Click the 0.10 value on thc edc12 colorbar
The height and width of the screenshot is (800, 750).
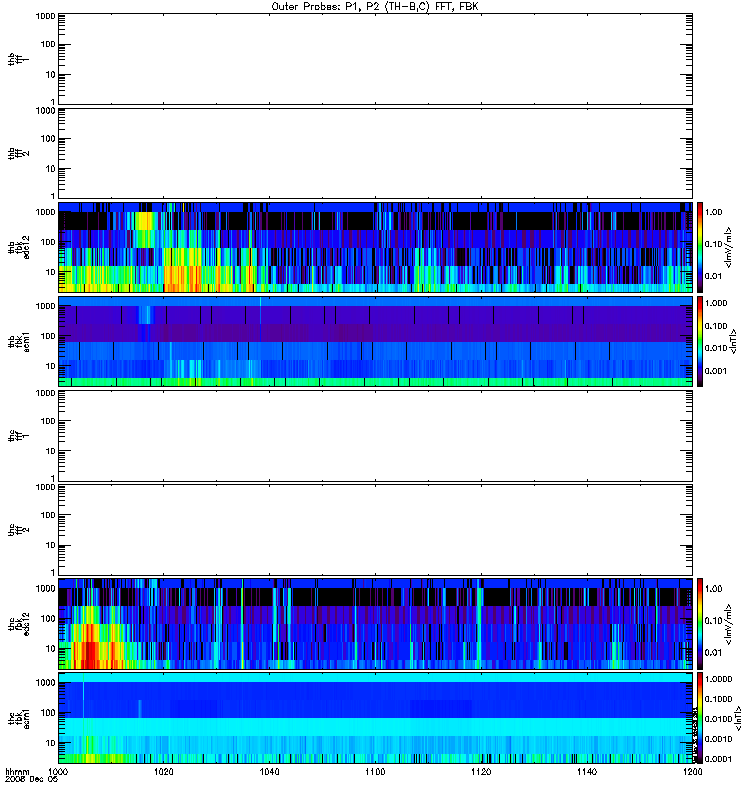tap(714, 620)
